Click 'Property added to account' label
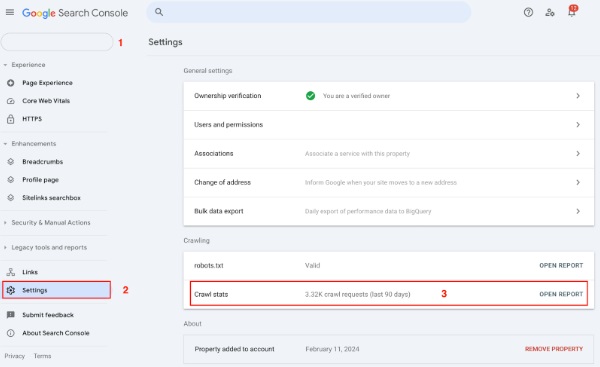Image resolution: width=600 pixels, height=367 pixels. [234, 349]
